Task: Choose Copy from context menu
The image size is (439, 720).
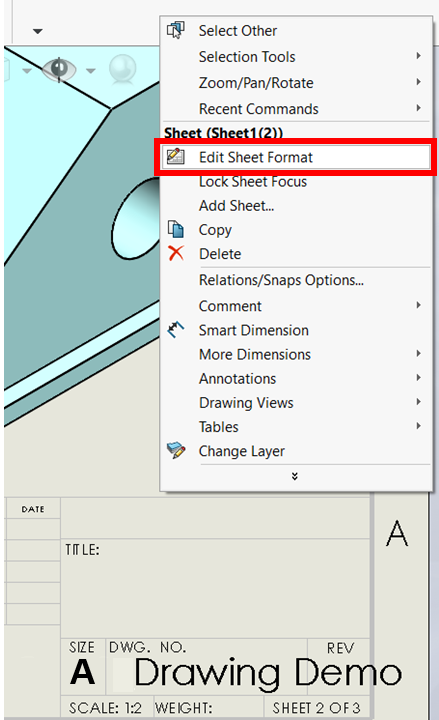Action: (x=296, y=230)
